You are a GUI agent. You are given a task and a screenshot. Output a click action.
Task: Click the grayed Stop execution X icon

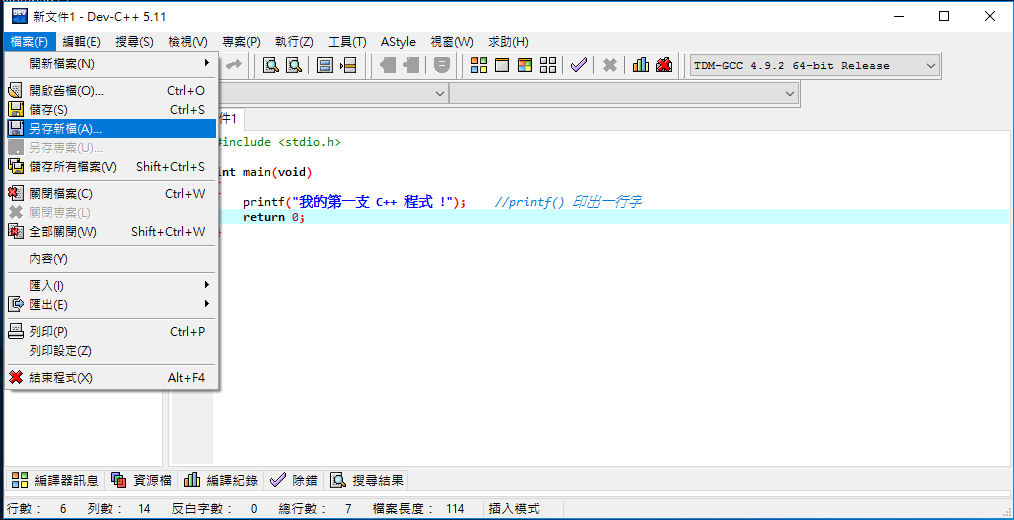click(609, 65)
